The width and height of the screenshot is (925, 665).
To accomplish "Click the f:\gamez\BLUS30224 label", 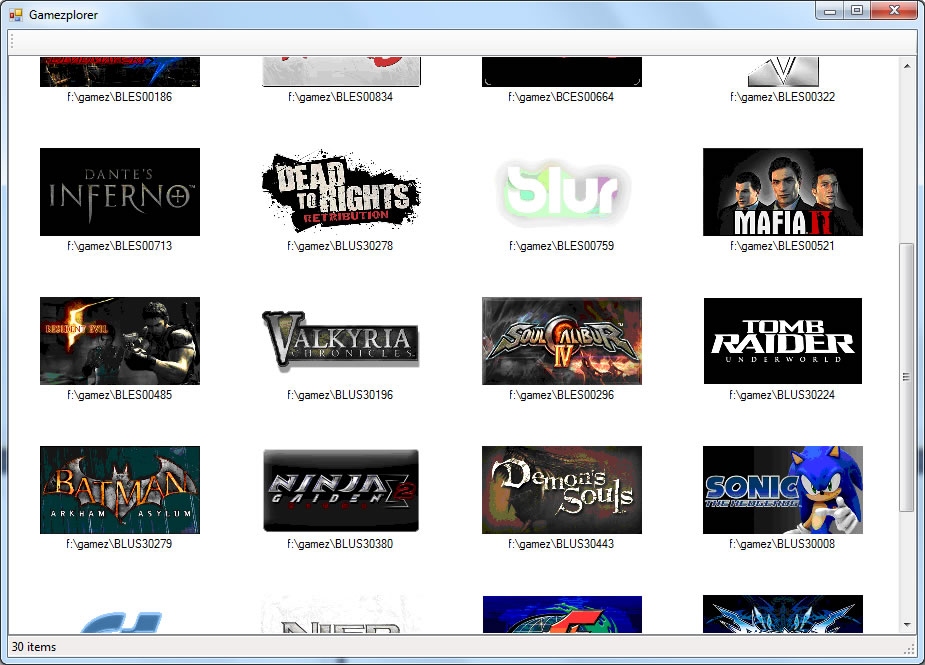I will pyautogui.click(x=782, y=395).
